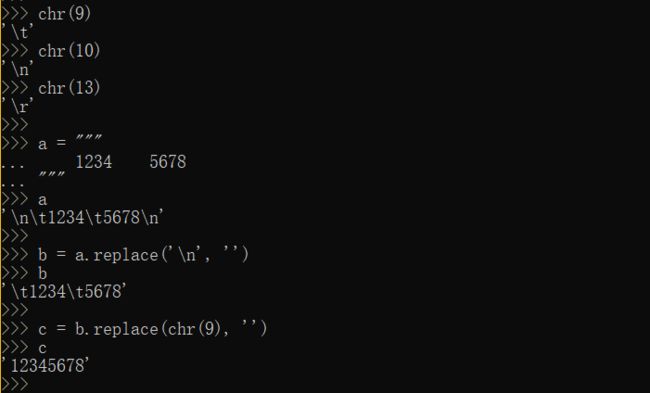This screenshot has height=393, width=650.
Task: Click the chr(13) command line
Action: point(51,87)
